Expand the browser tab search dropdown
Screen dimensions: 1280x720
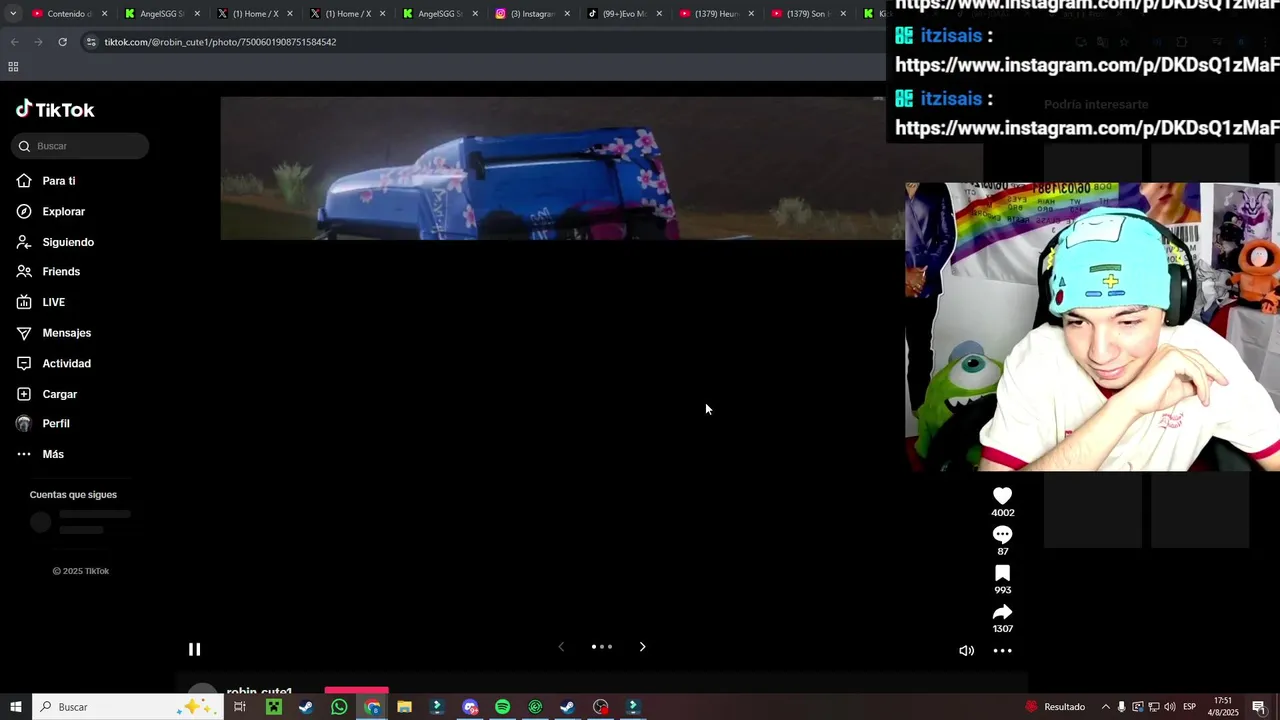pos(13,14)
